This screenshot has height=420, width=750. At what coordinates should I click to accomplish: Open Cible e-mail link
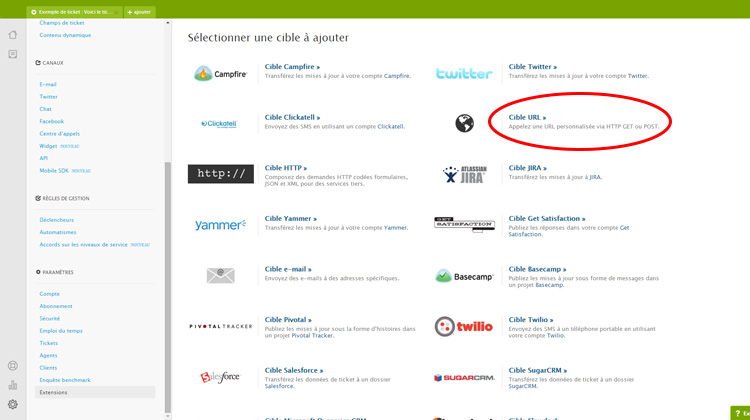tap(288, 269)
